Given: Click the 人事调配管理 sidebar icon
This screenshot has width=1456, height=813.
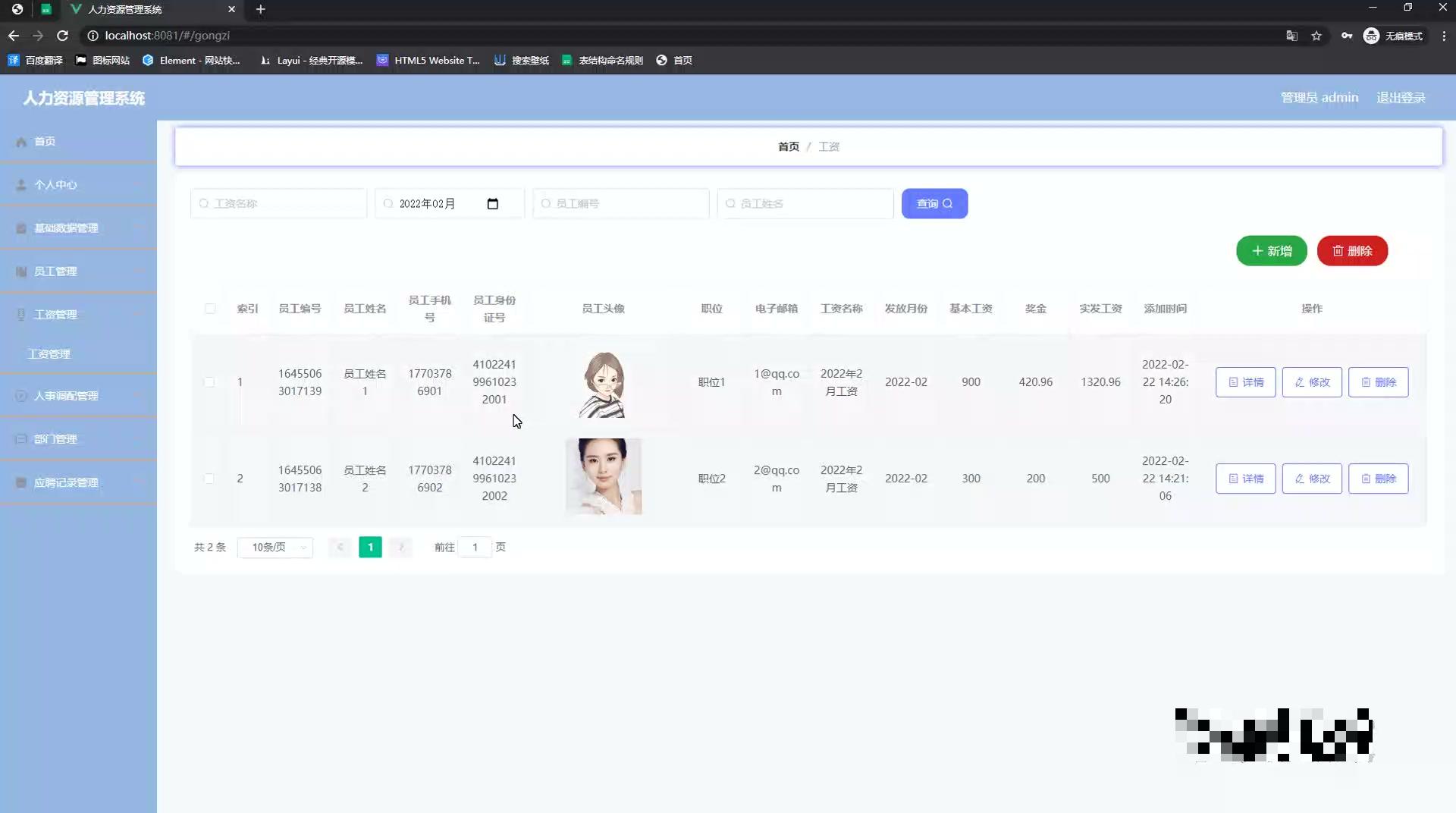Looking at the screenshot, I should (20, 395).
